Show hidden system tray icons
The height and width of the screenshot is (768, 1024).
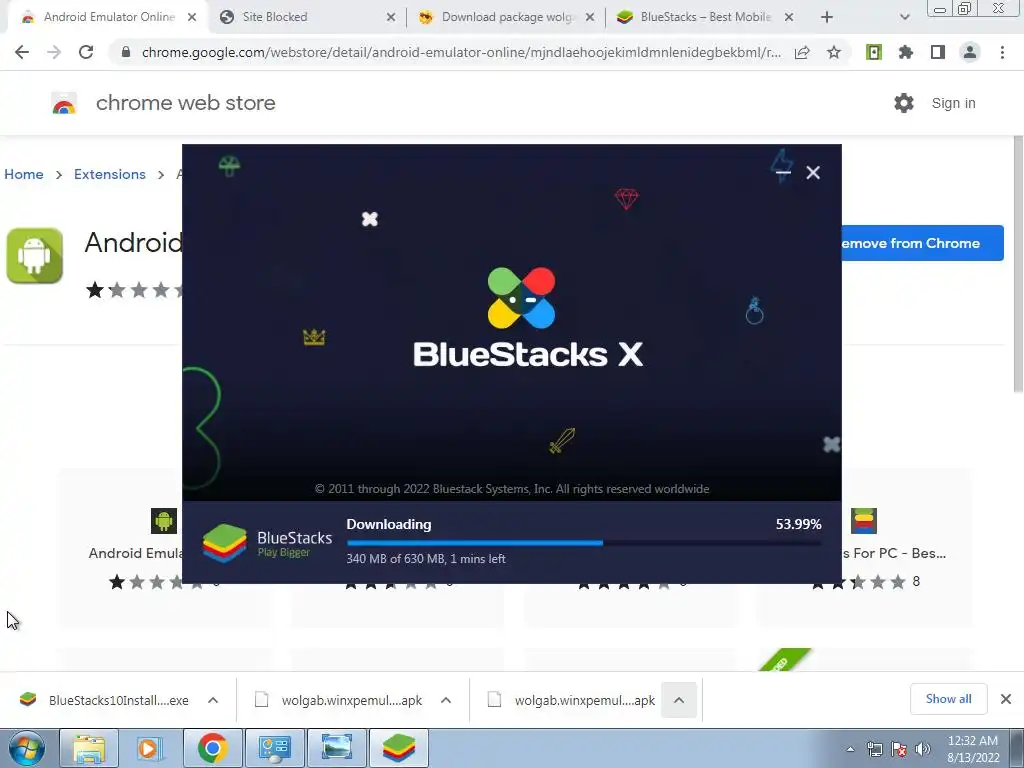(850, 749)
